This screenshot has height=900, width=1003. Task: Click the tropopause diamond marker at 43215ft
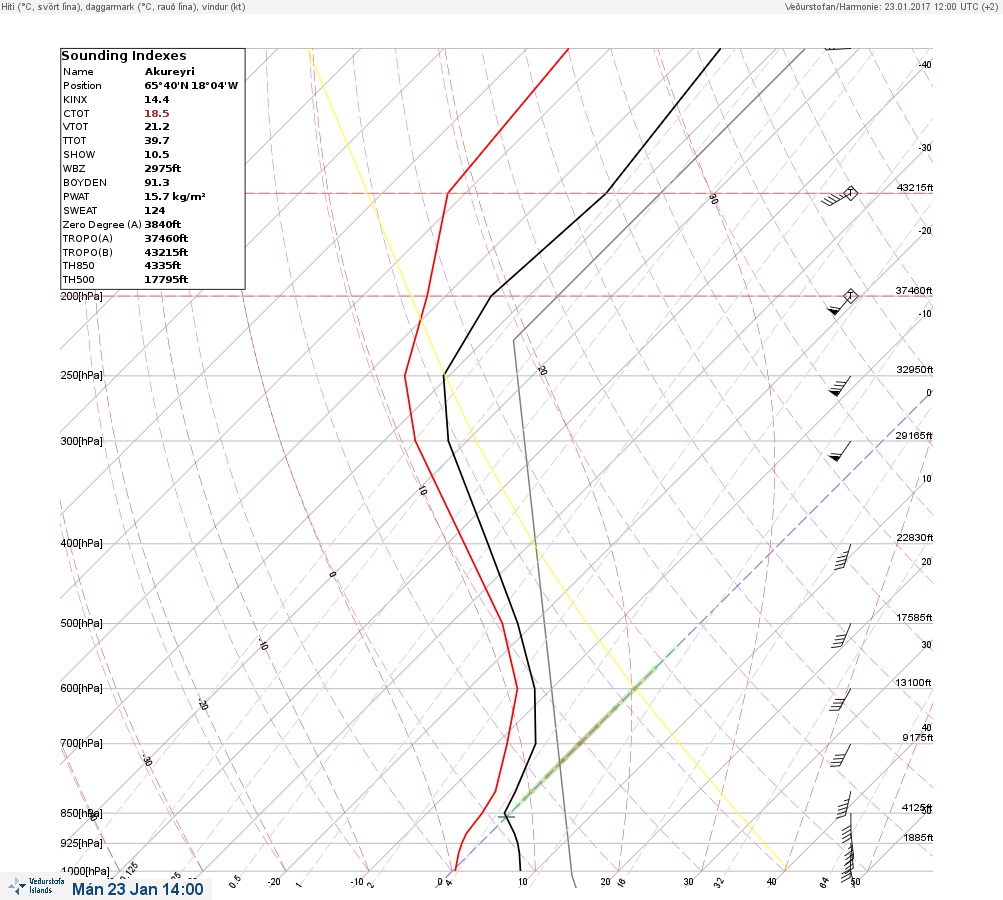pyautogui.click(x=850, y=192)
